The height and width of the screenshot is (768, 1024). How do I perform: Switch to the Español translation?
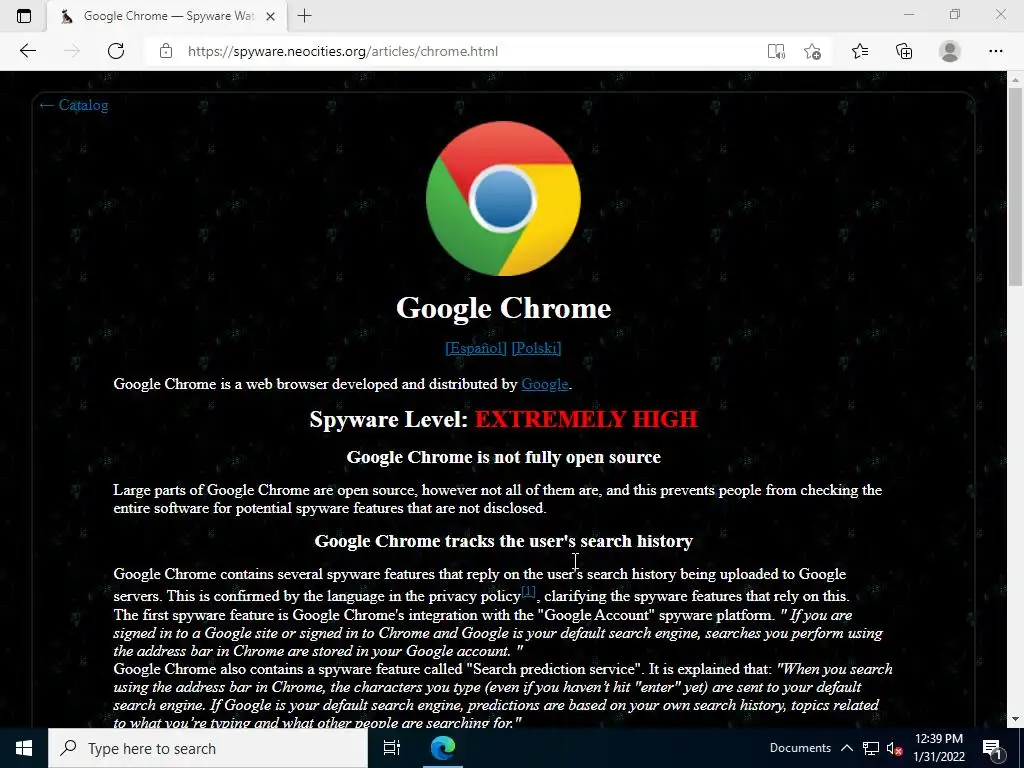[x=476, y=348]
